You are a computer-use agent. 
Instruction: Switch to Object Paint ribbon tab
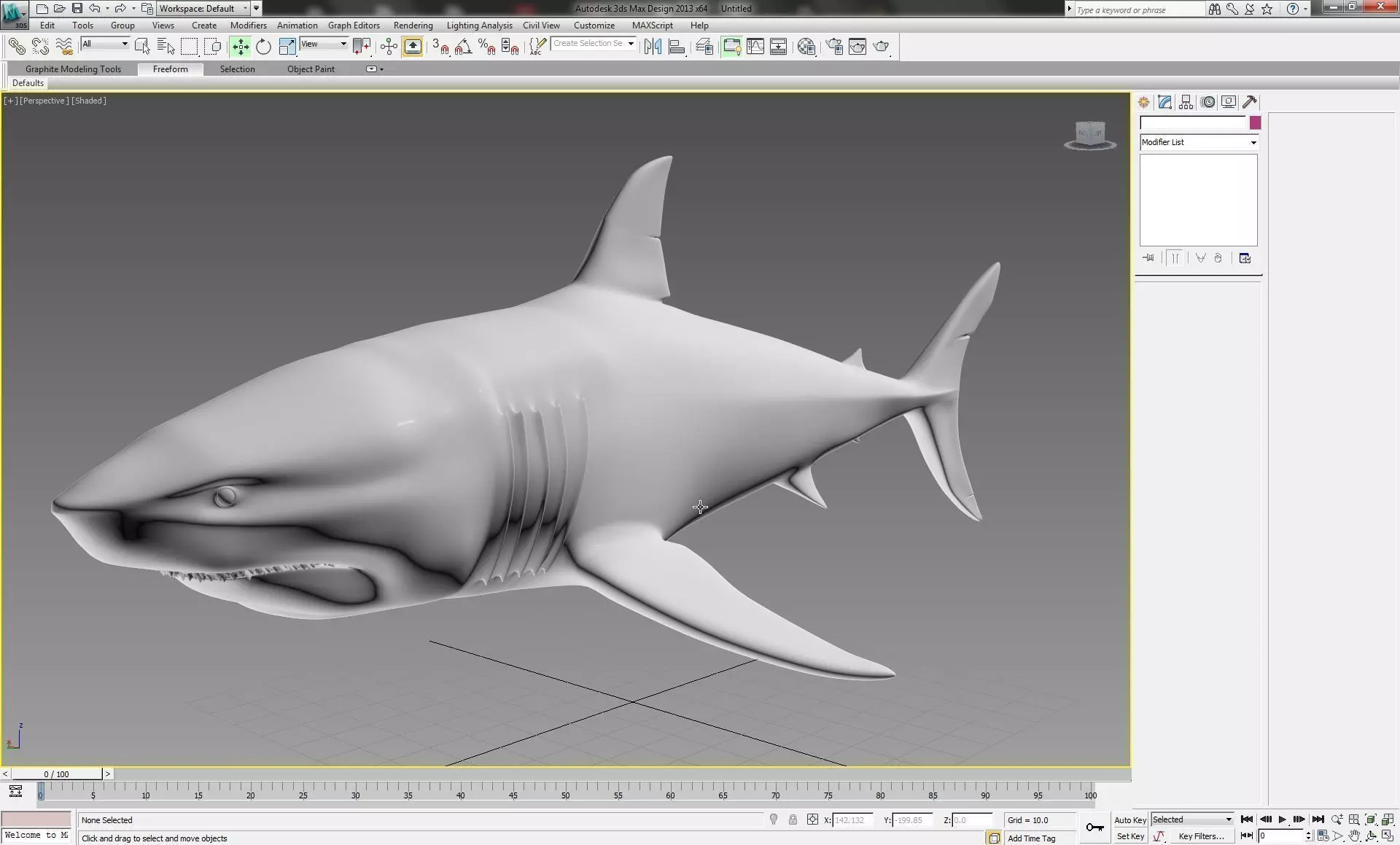click(x=311, y=69)
